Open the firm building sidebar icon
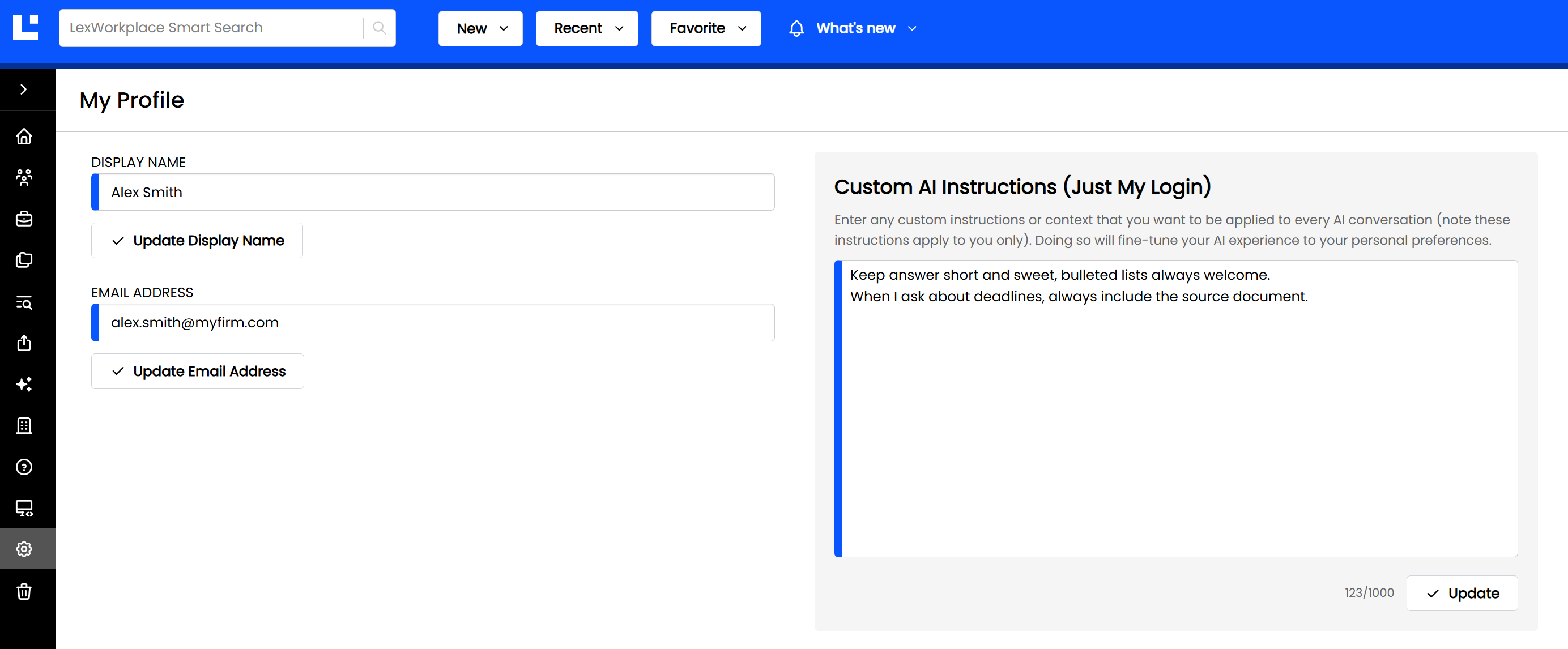The width and height of the screenshot is (1568, 649). (x=24, y=426)
